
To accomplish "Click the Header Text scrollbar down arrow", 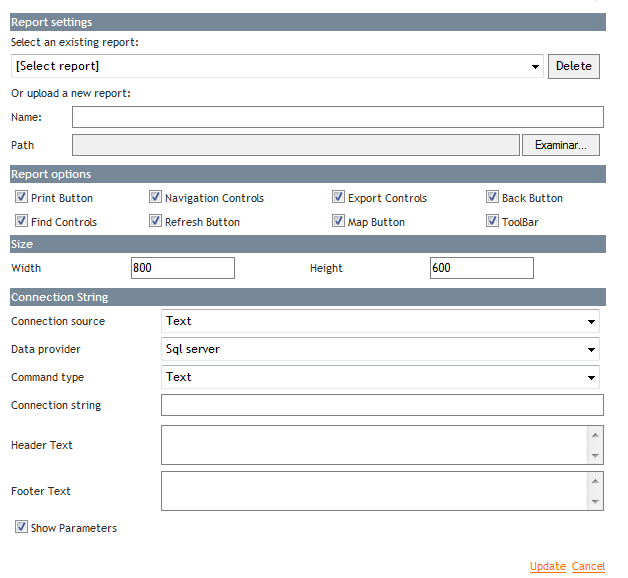I will tap(596, 456).
